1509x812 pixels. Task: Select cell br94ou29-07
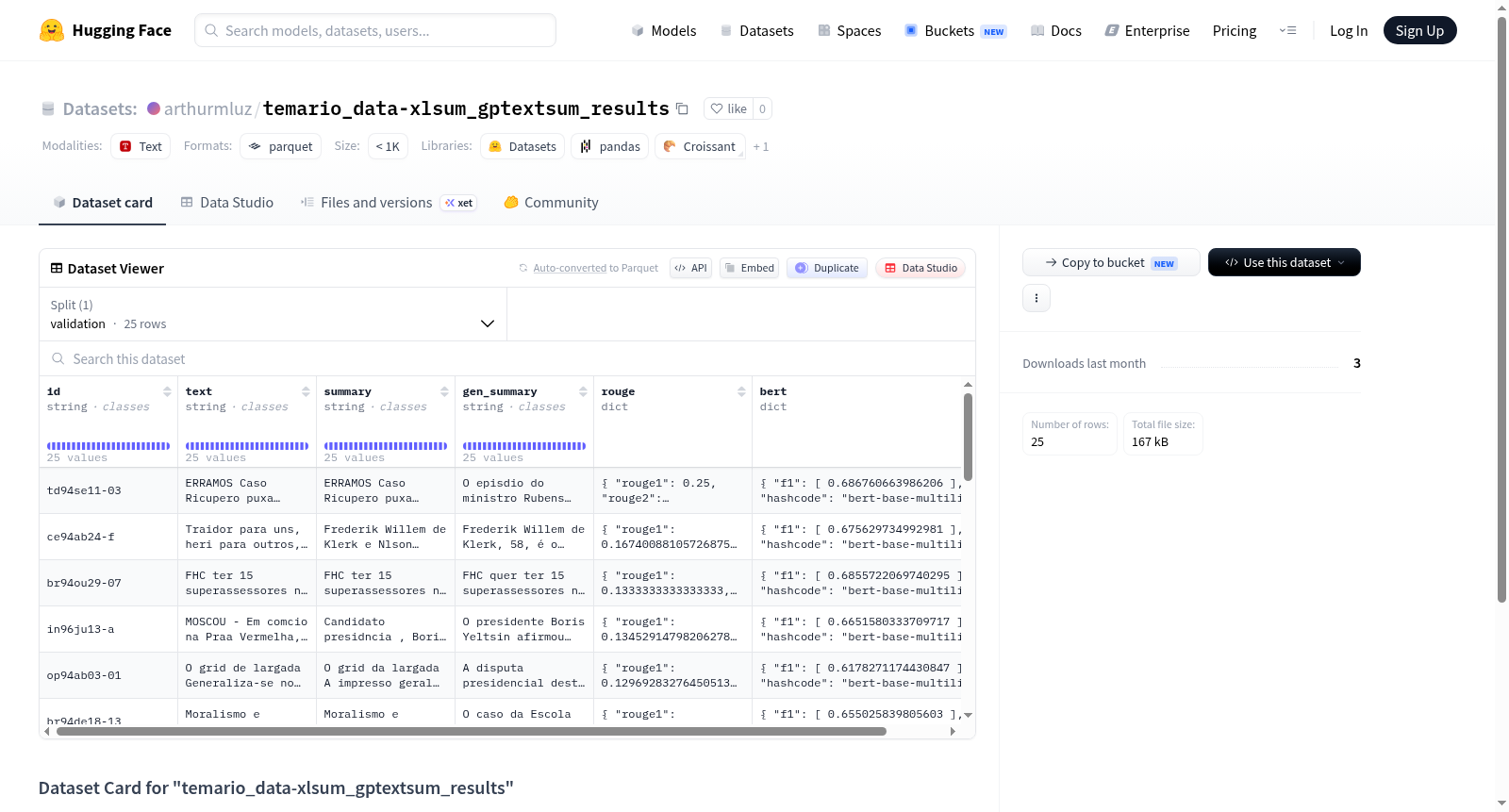click(108, 583)
